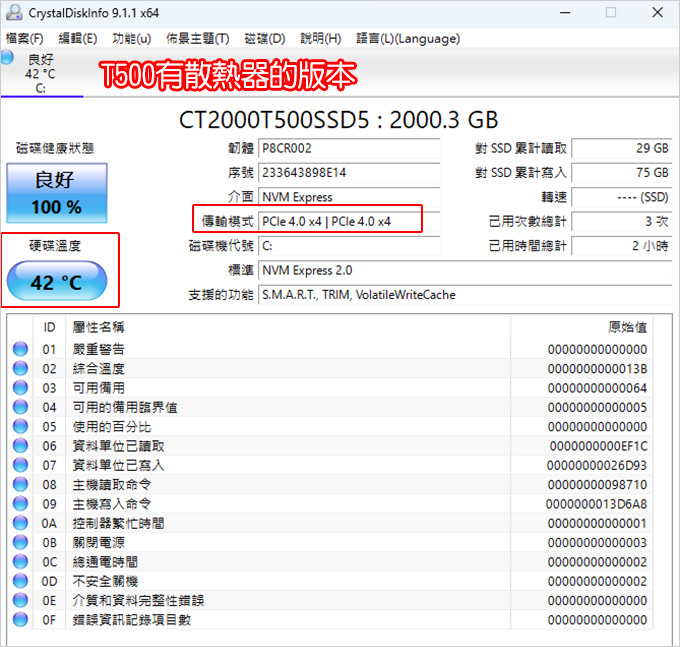Click the status orb for attribute 05 使用的百分比
This screenshot has width=680, height=647.
pos(20,426)
